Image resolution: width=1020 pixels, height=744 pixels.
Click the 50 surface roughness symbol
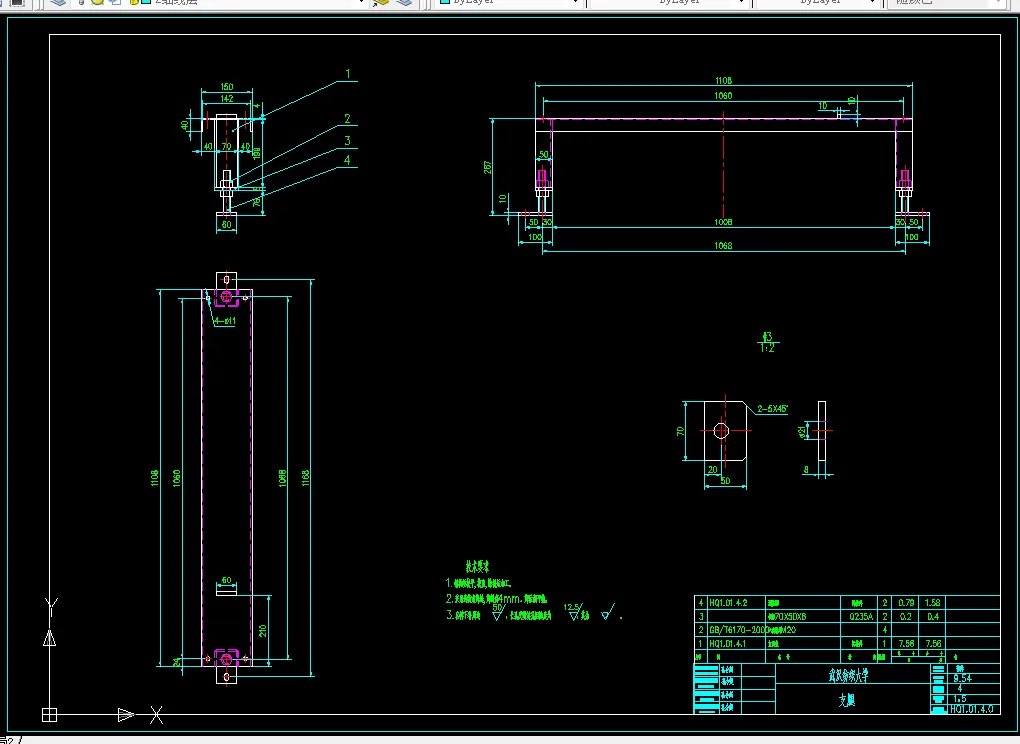pos(498,612)
